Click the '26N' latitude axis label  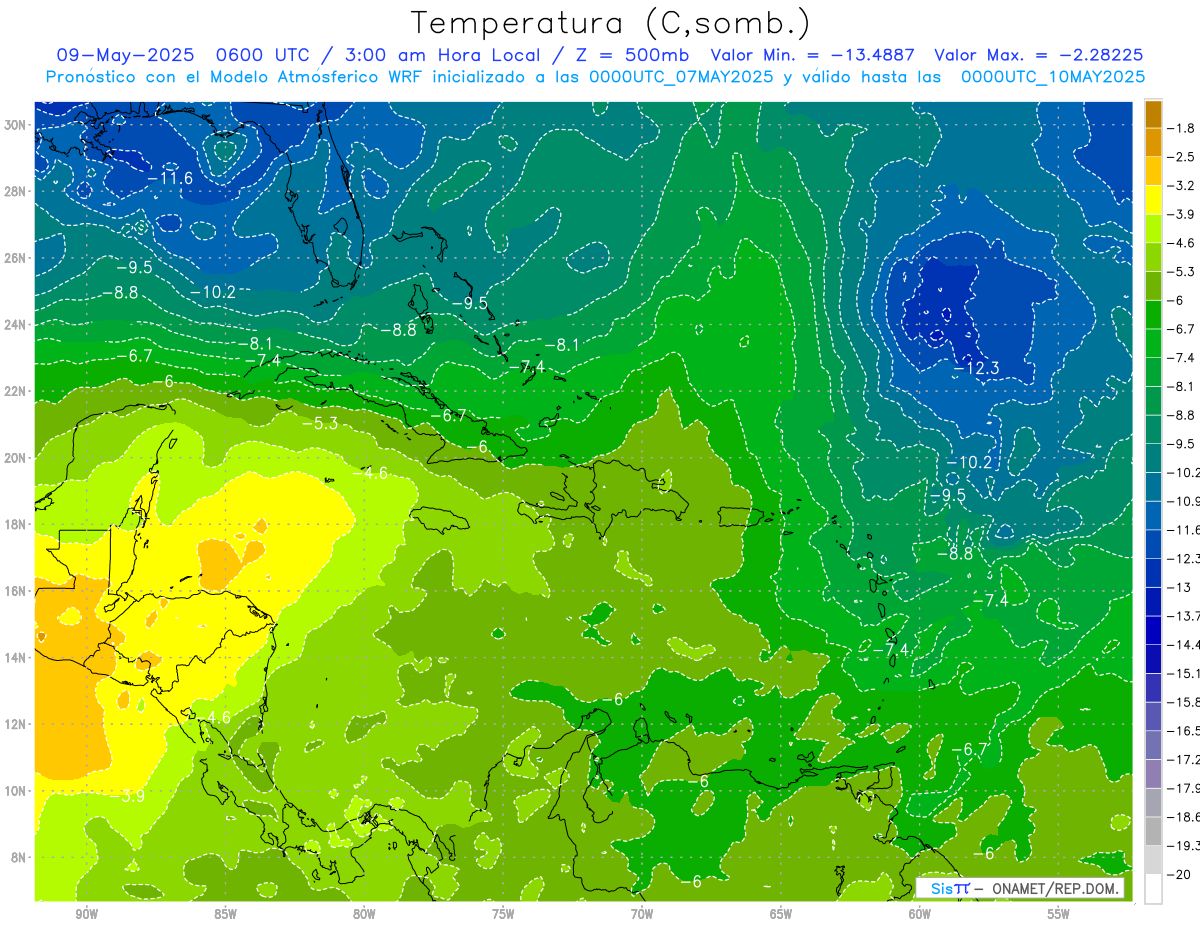tap(16, 258)
